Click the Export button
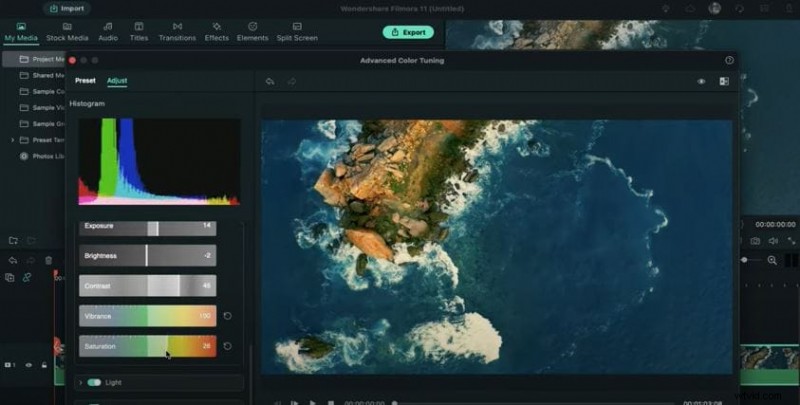The height and width of the screenshot is (405, 800). 408,32
